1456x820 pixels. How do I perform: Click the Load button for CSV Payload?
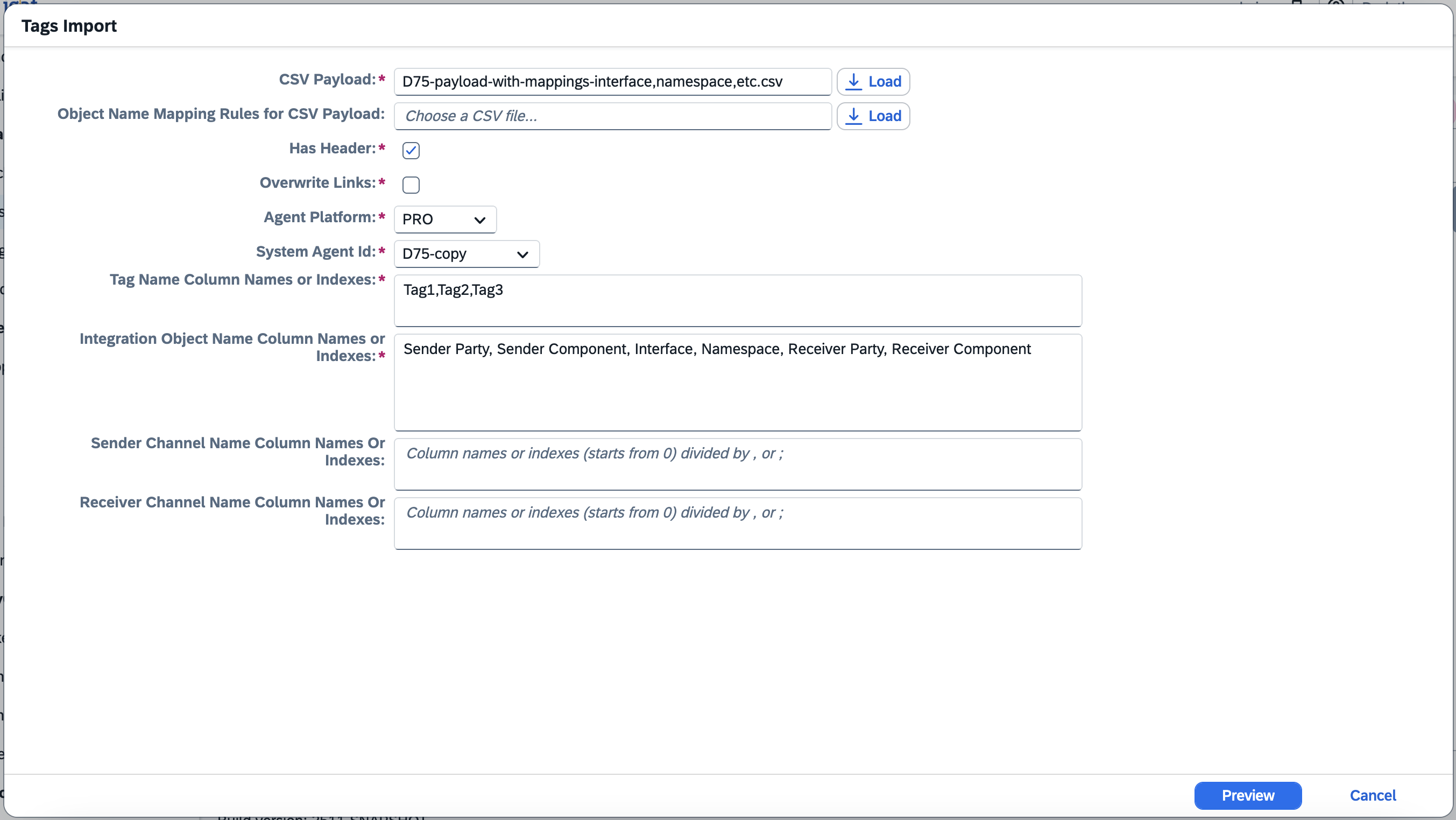[x=873, y=82]
